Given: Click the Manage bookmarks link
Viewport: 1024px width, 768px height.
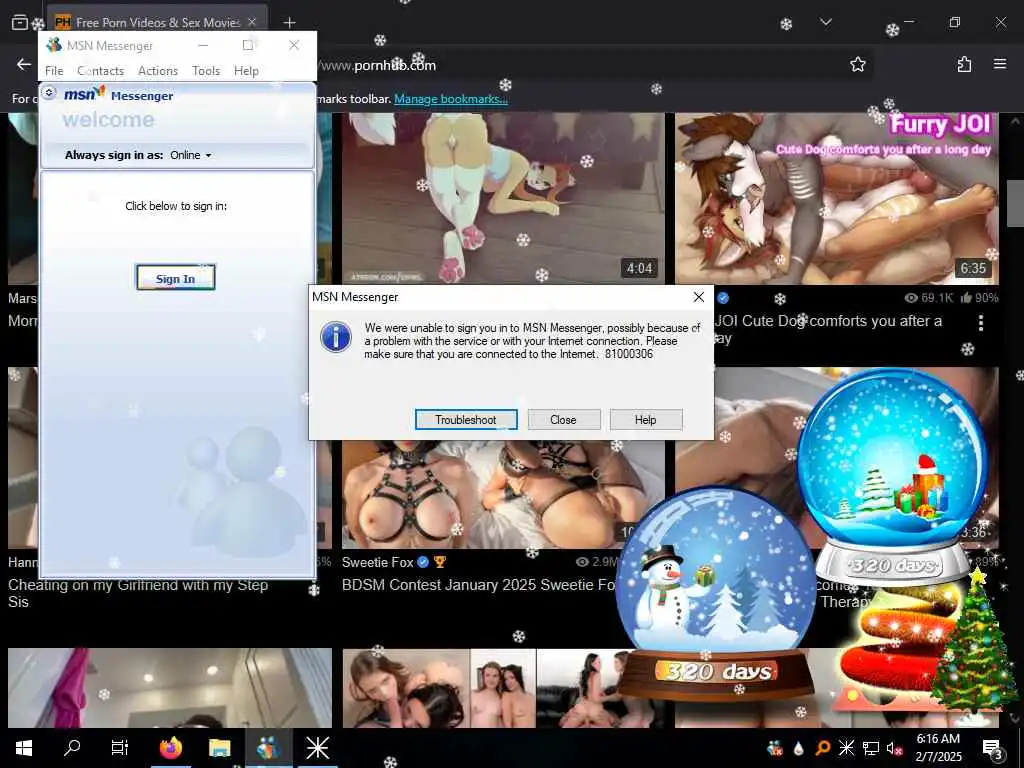Looking at the screenshot, I should tap(451, 99).
